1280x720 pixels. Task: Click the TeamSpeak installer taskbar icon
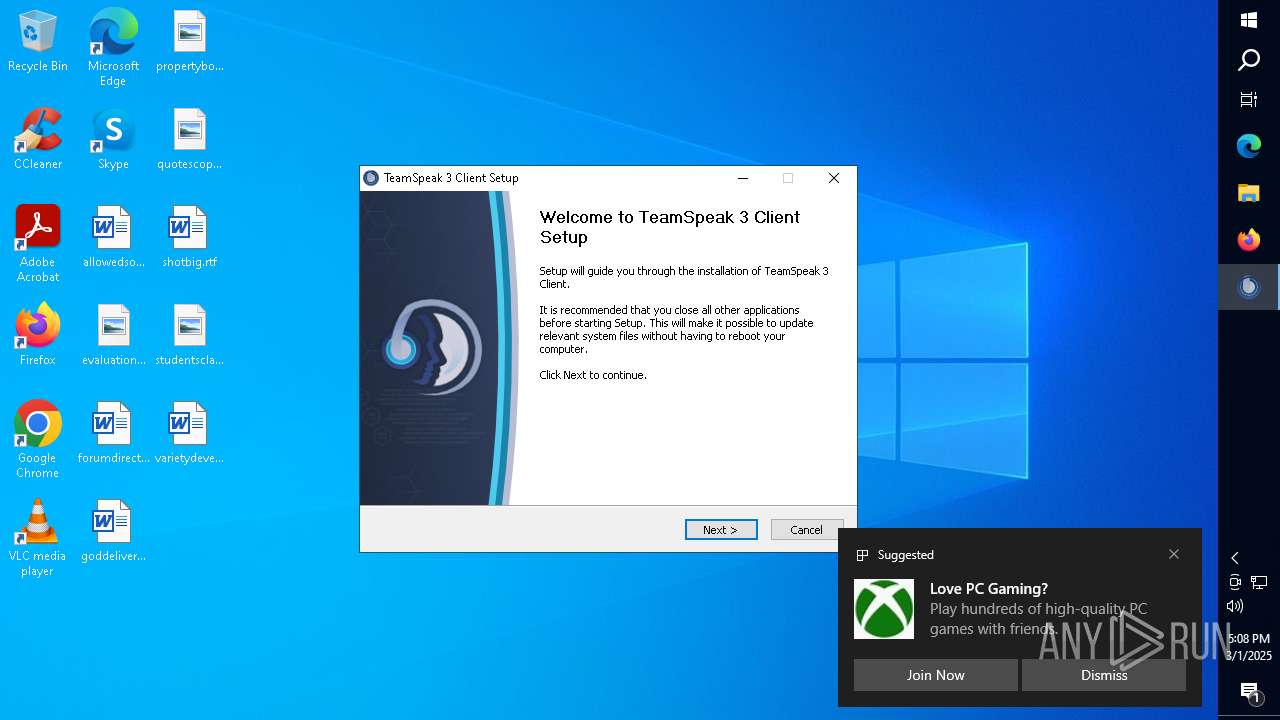[1249, 287]
